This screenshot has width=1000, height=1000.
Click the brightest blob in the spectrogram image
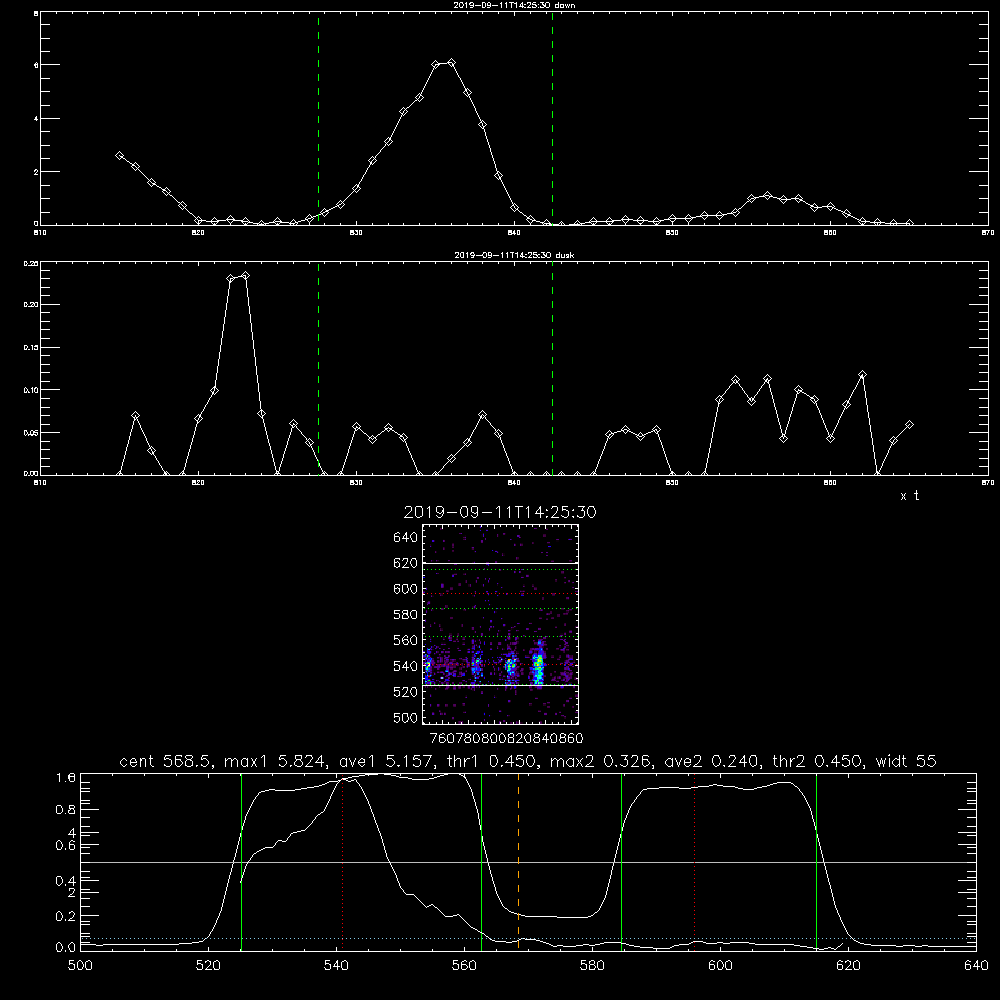tap(538, 666)
